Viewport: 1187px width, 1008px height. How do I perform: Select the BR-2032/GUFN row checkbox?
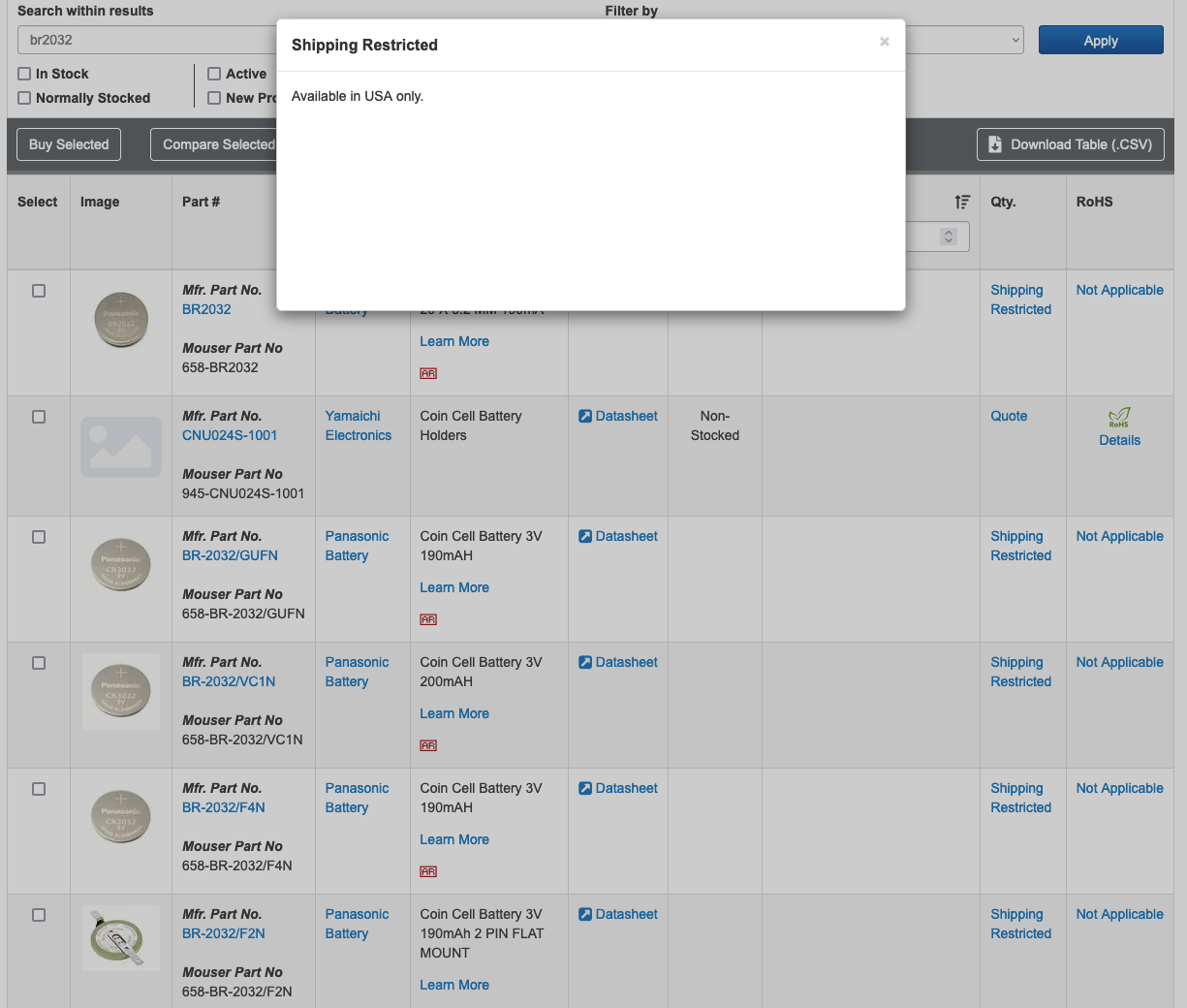(x=39, y=537)
